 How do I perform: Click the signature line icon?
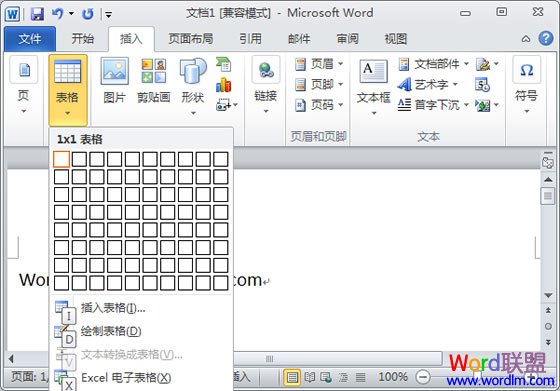(483, 64)
